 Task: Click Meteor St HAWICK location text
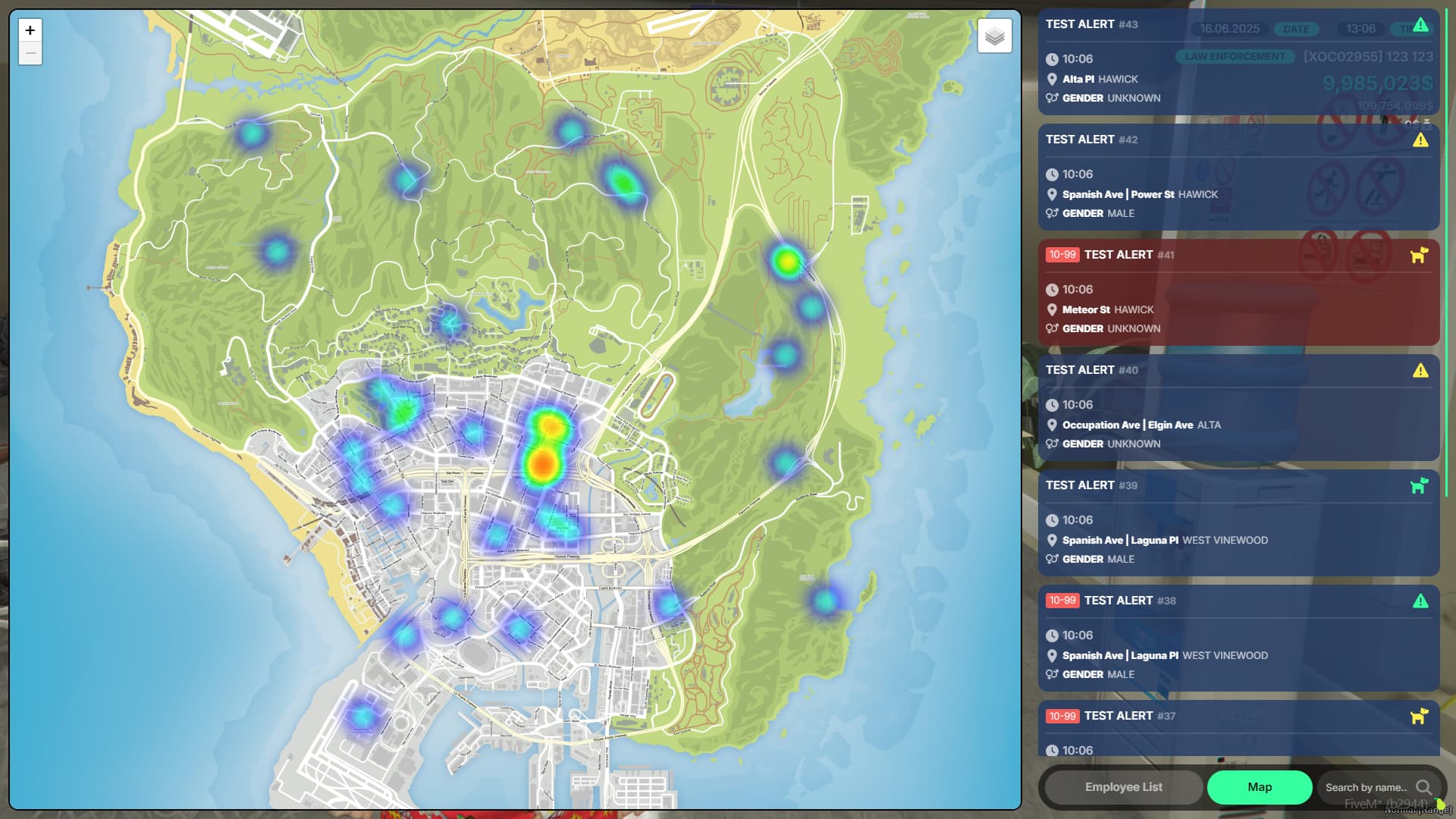point(1108,309)
